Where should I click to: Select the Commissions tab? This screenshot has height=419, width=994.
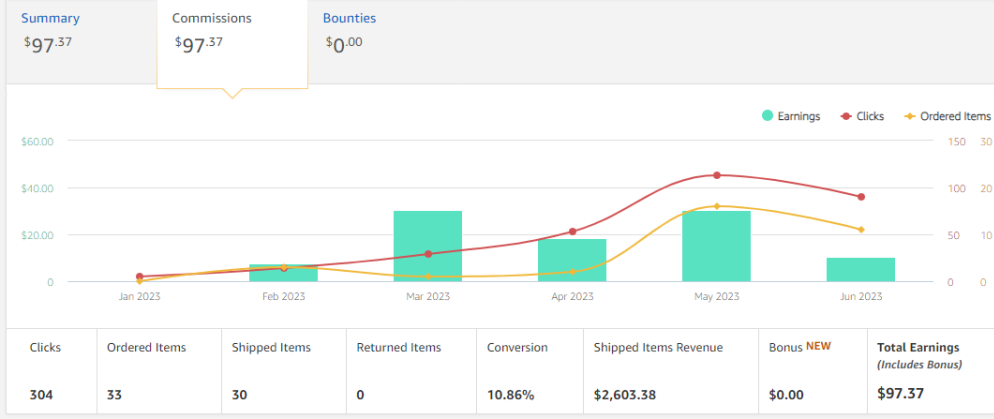[x=212, y=19]
